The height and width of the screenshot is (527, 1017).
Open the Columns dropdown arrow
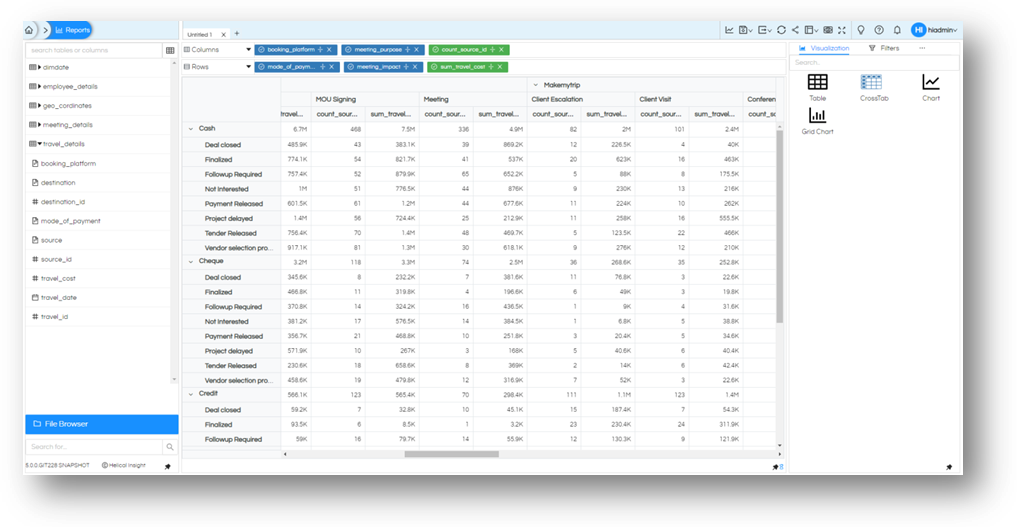(248, 50)
